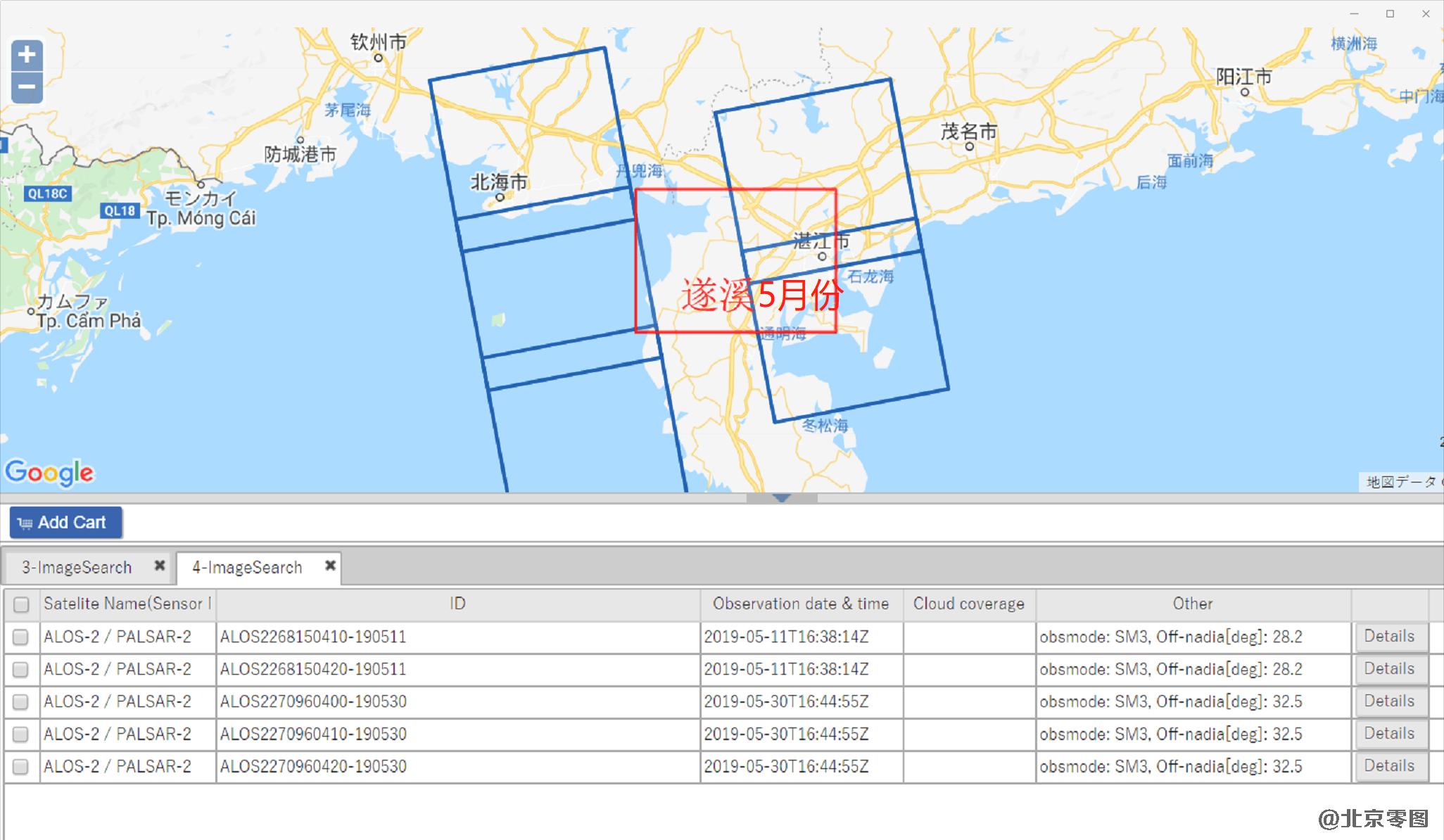Click the Tp. Móng Cái map label
This screenshot has height=840, width=1444.
[201, 218]
